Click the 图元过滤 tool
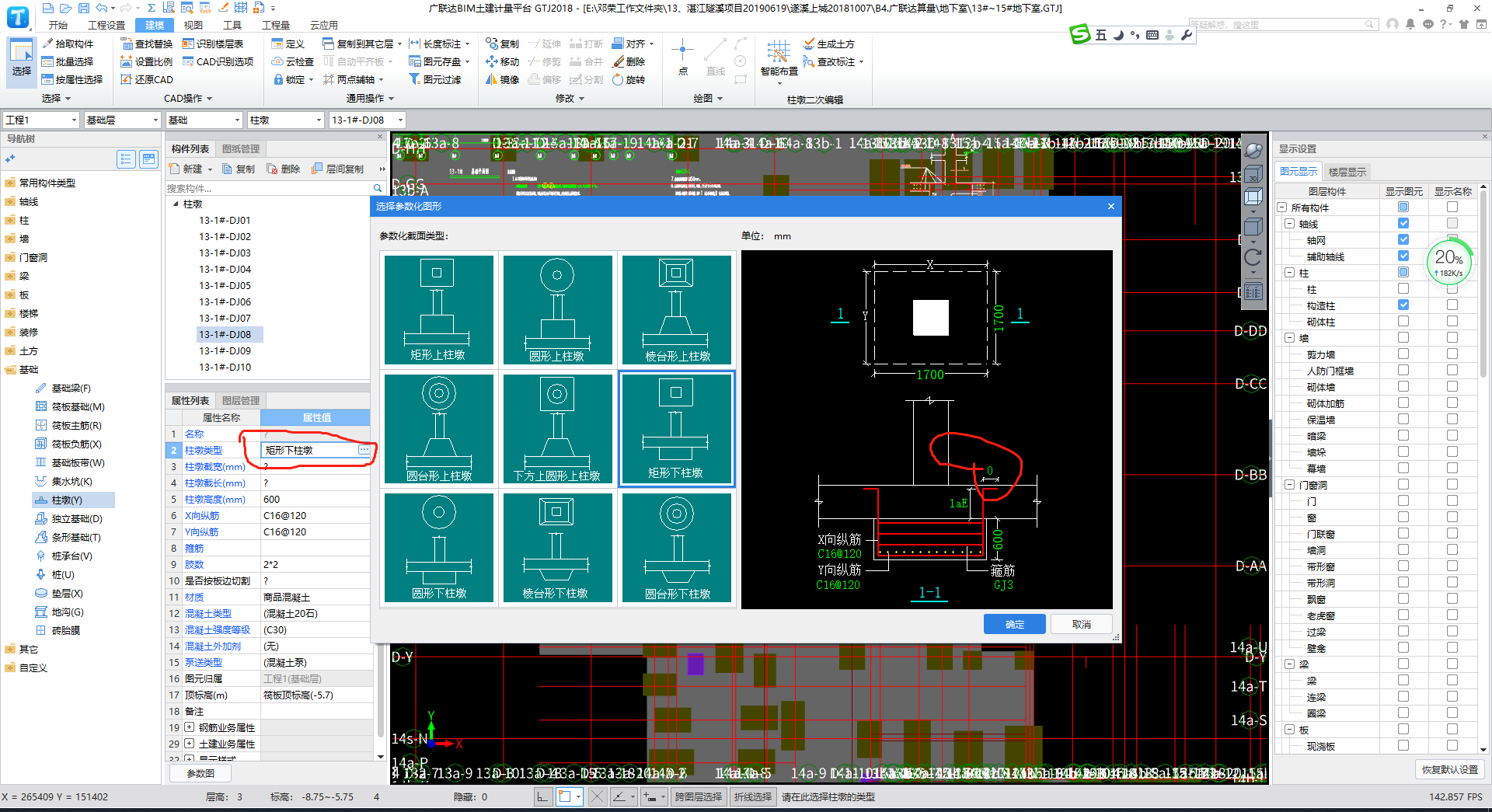This screenshot has width=1492, height=812. (436, 79)
